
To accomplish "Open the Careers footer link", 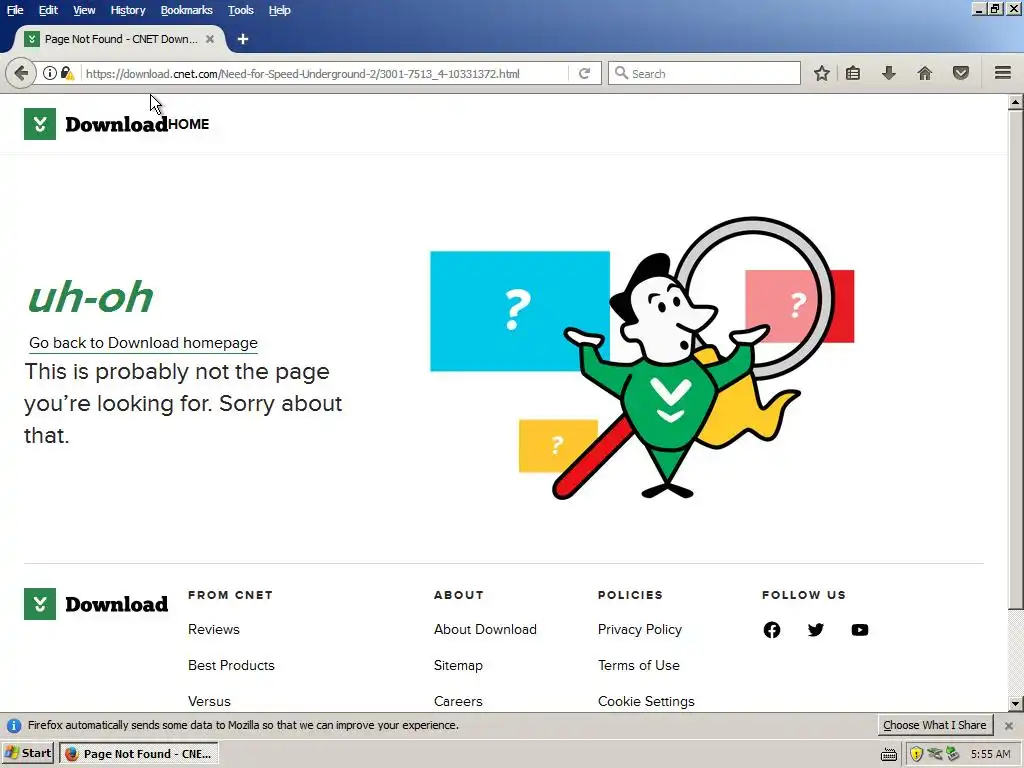I will click(458, 701).
